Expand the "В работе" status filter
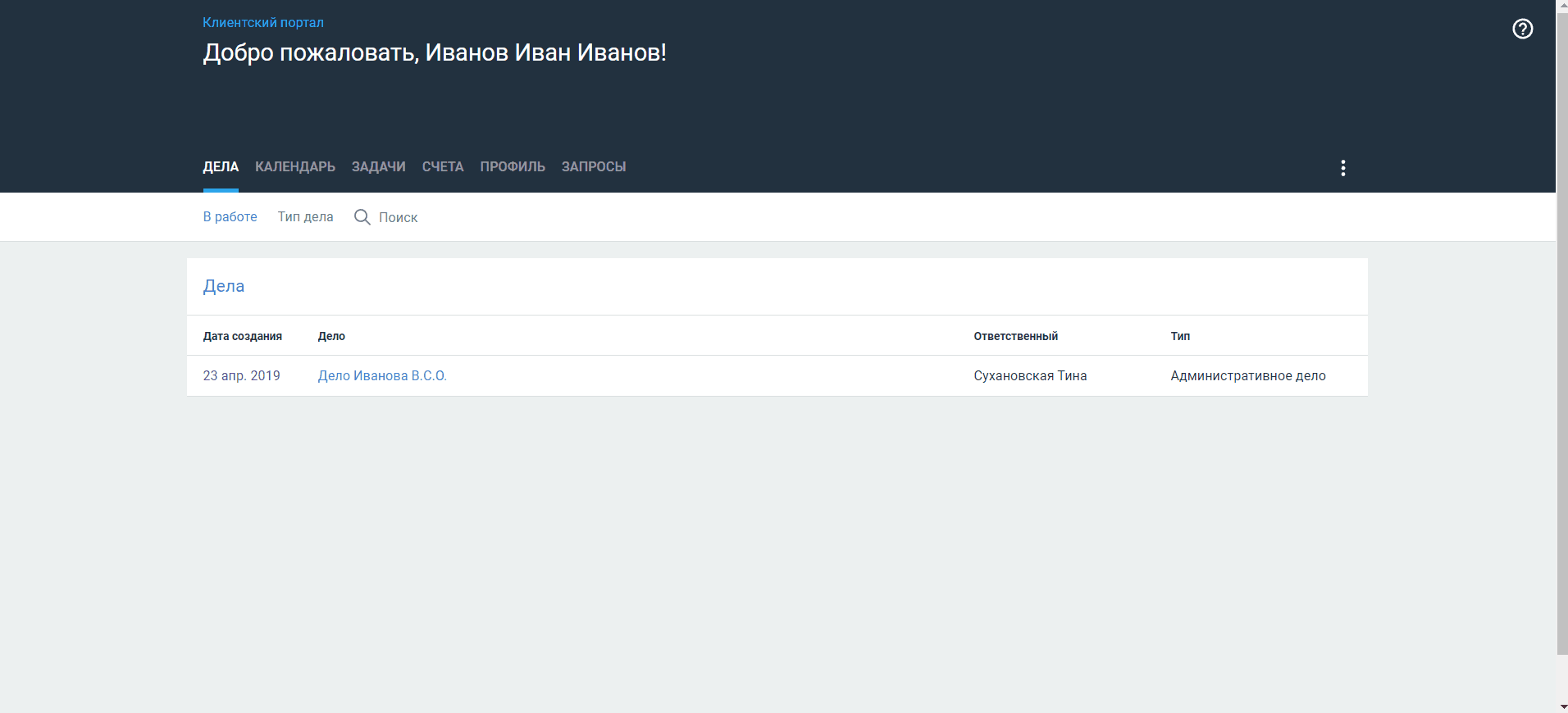Viewport: 1568px width, 713px height. point(230,217)
